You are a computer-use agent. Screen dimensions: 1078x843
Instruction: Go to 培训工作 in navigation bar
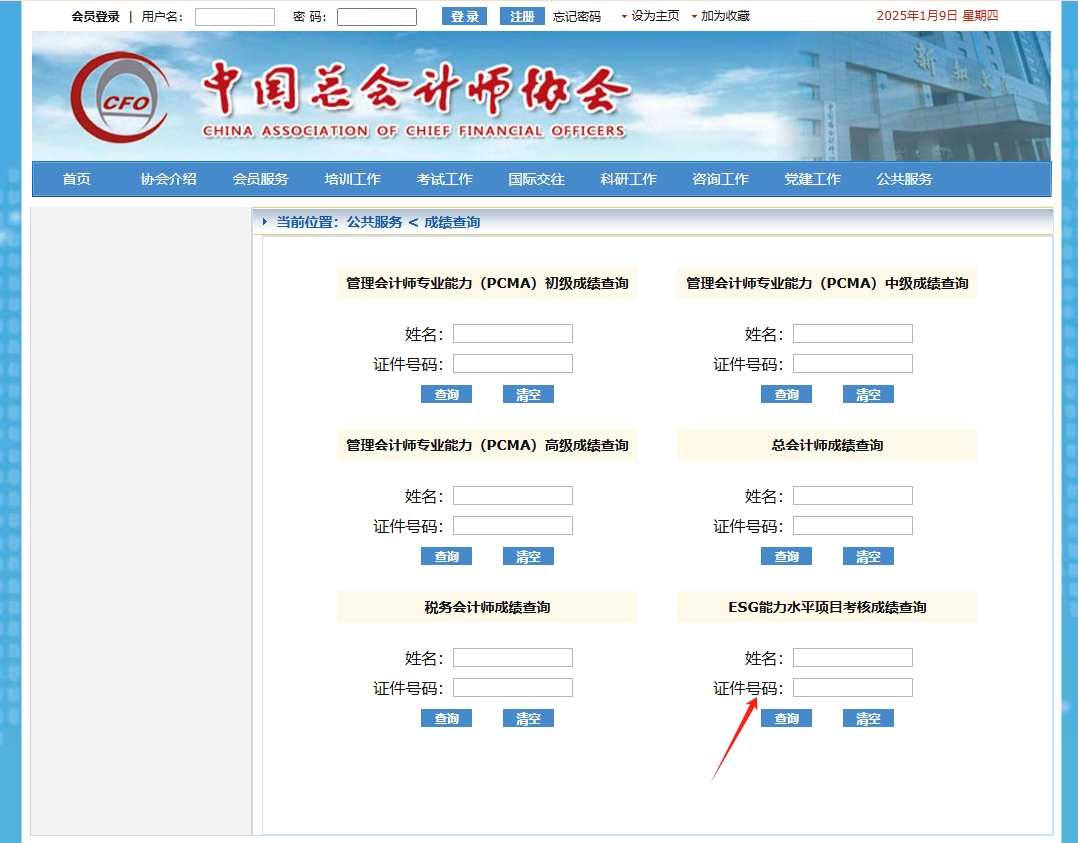pos(352,179)
